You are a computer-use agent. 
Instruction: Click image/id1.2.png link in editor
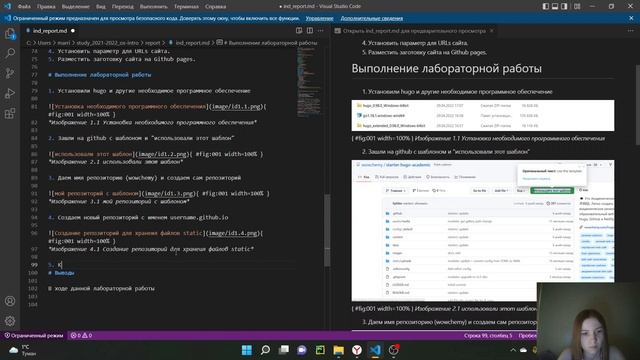162,154
